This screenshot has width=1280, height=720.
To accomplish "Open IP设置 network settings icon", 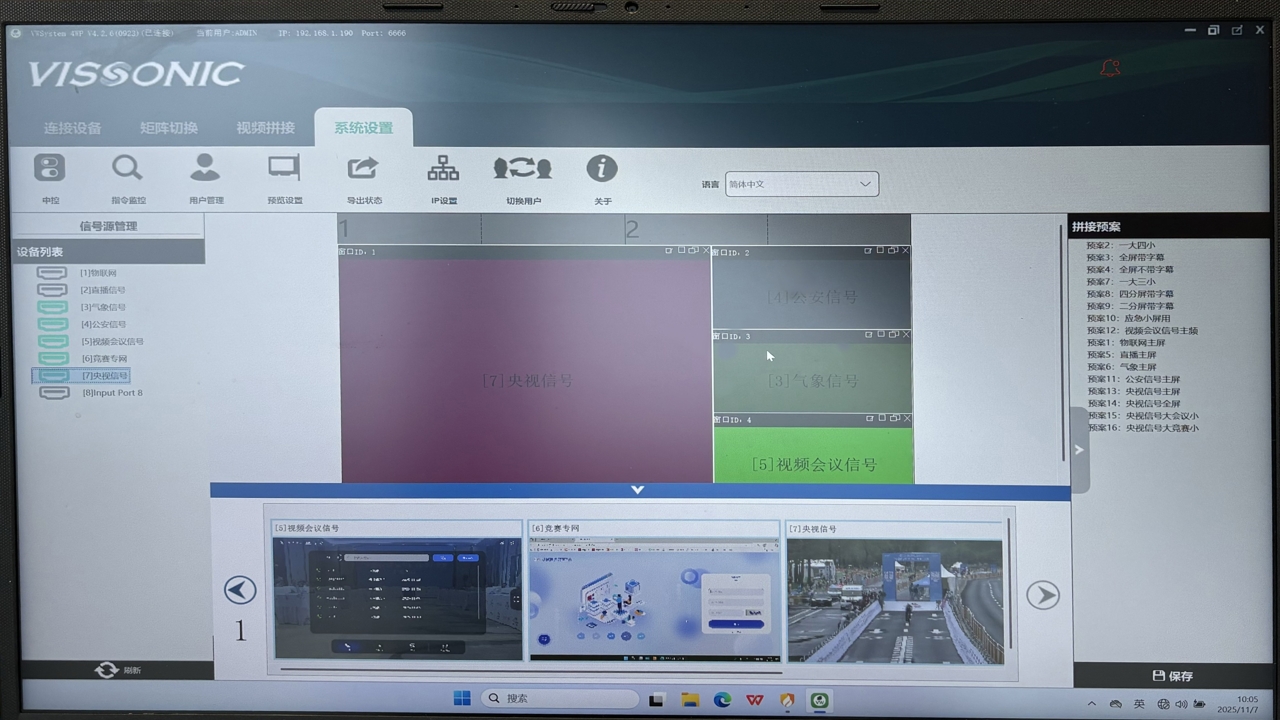I will [443, 168].
